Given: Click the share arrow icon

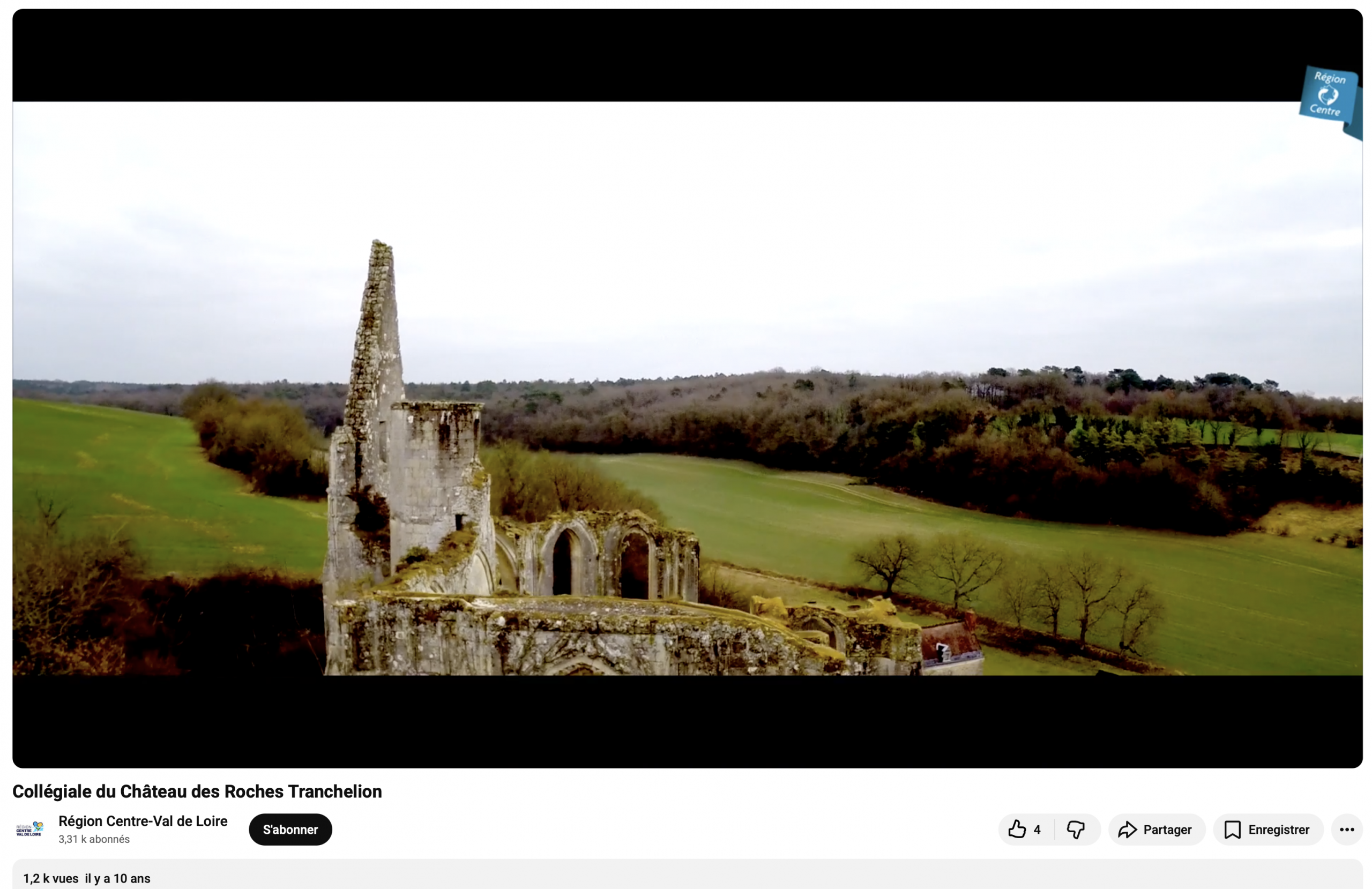Looking at the screenshot, I should (x=1127, y=829).
